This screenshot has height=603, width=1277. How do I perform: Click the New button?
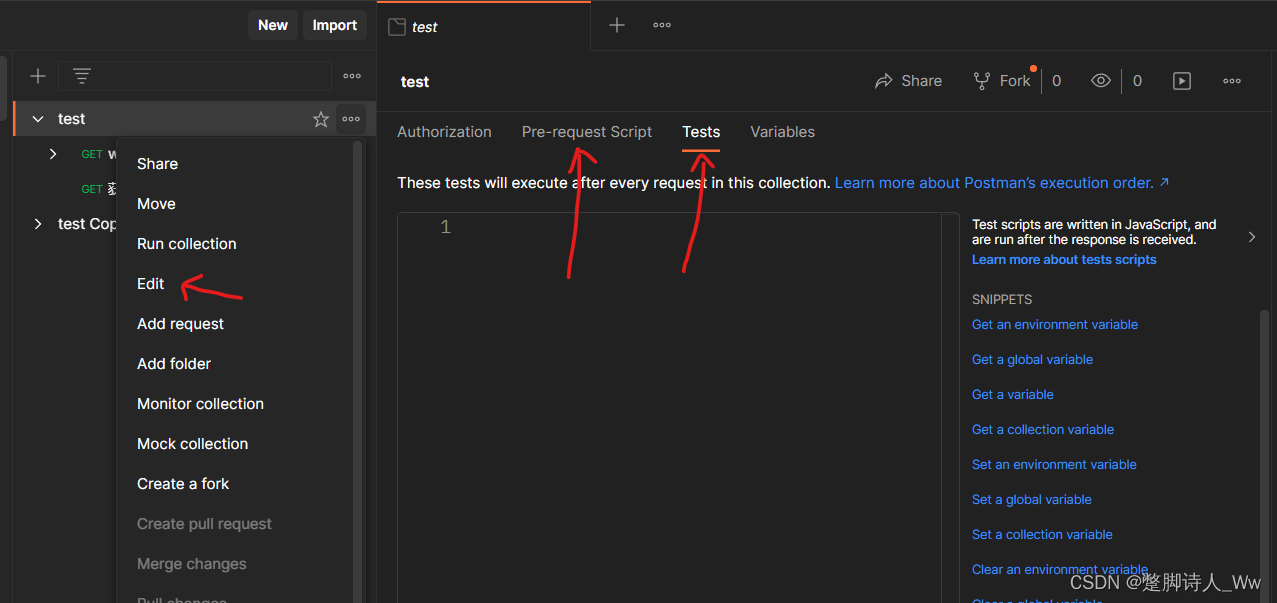click(273, 25)
